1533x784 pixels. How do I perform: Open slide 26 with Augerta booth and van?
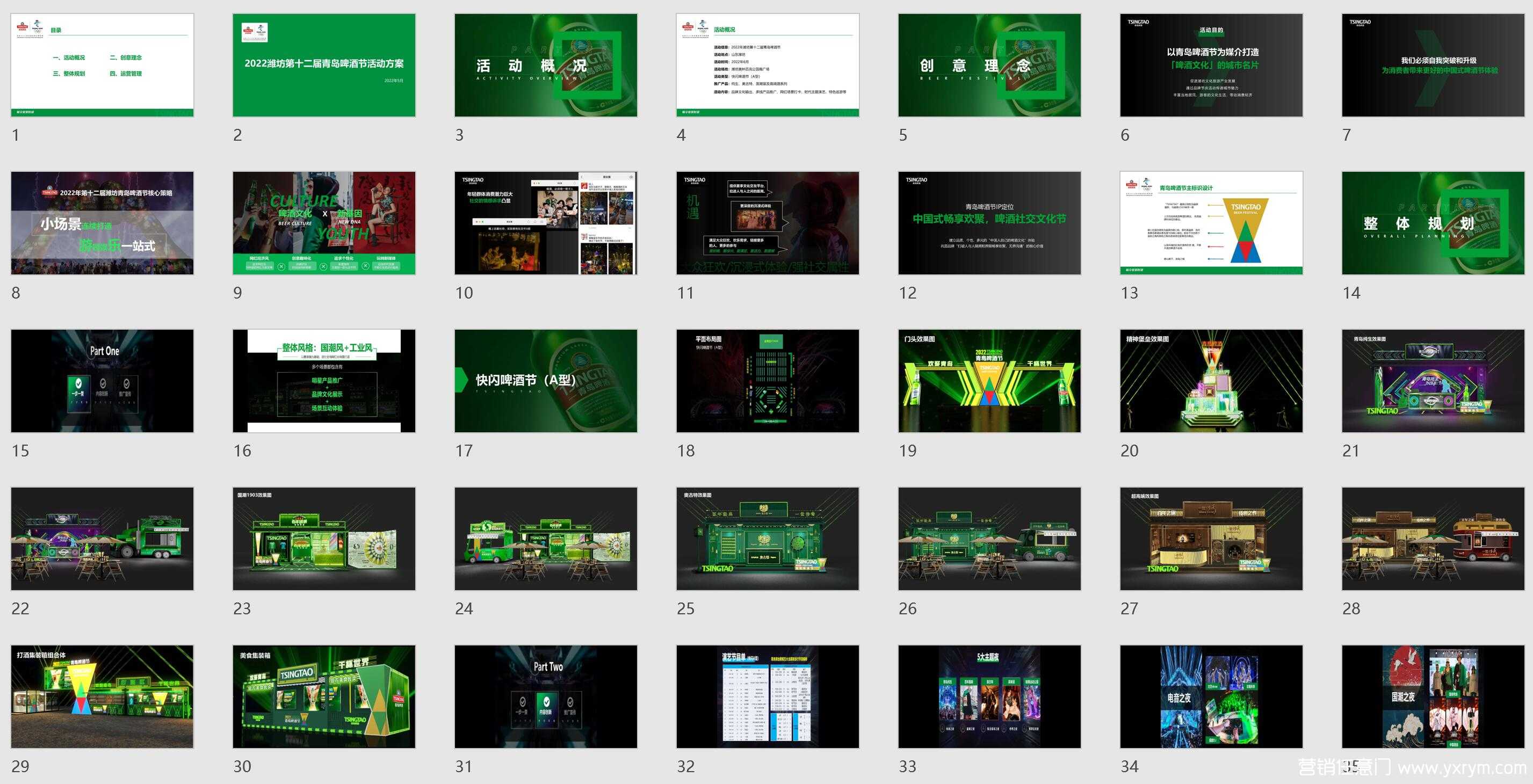pos(989,539)
